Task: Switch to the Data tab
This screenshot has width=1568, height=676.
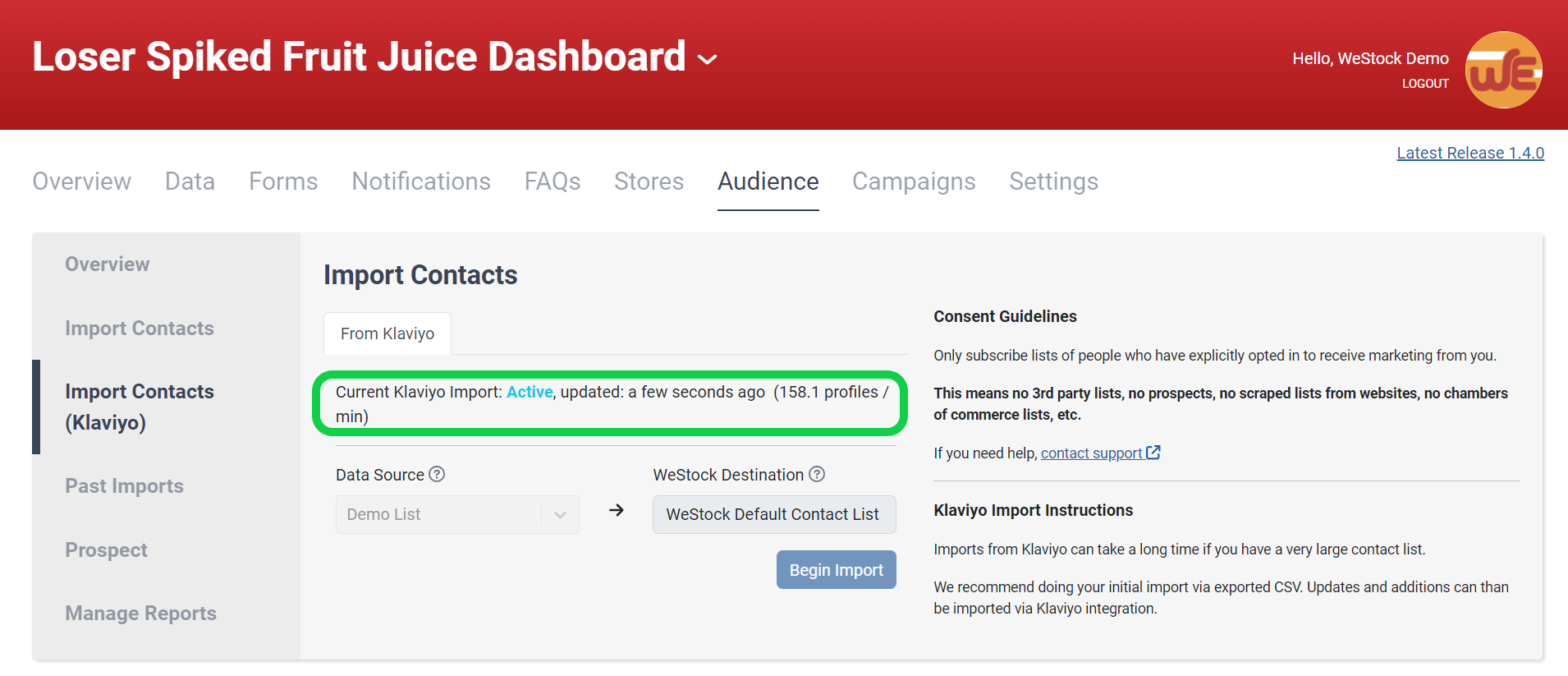Action: (190, 182)
